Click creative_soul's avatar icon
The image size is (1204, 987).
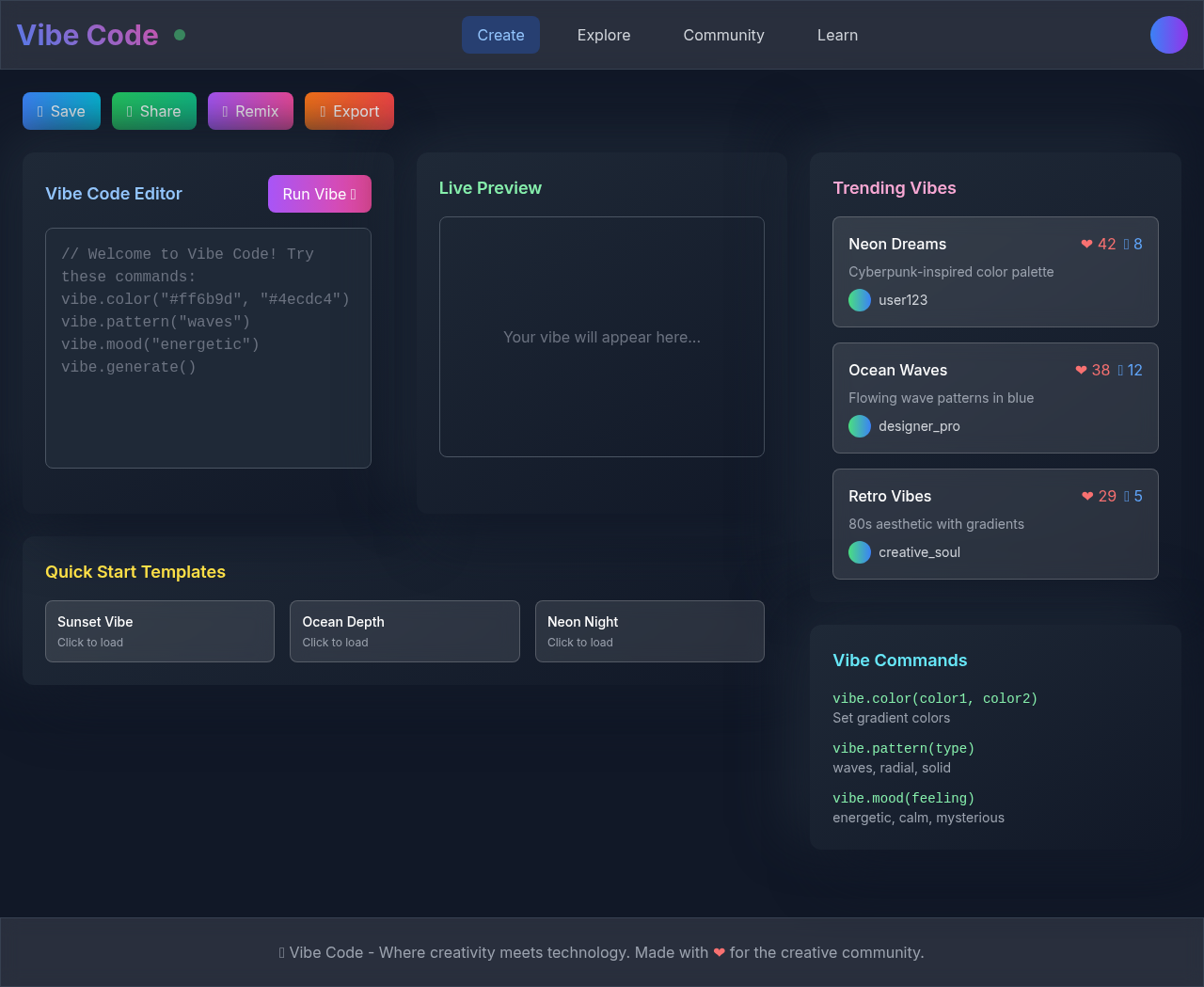859,552
